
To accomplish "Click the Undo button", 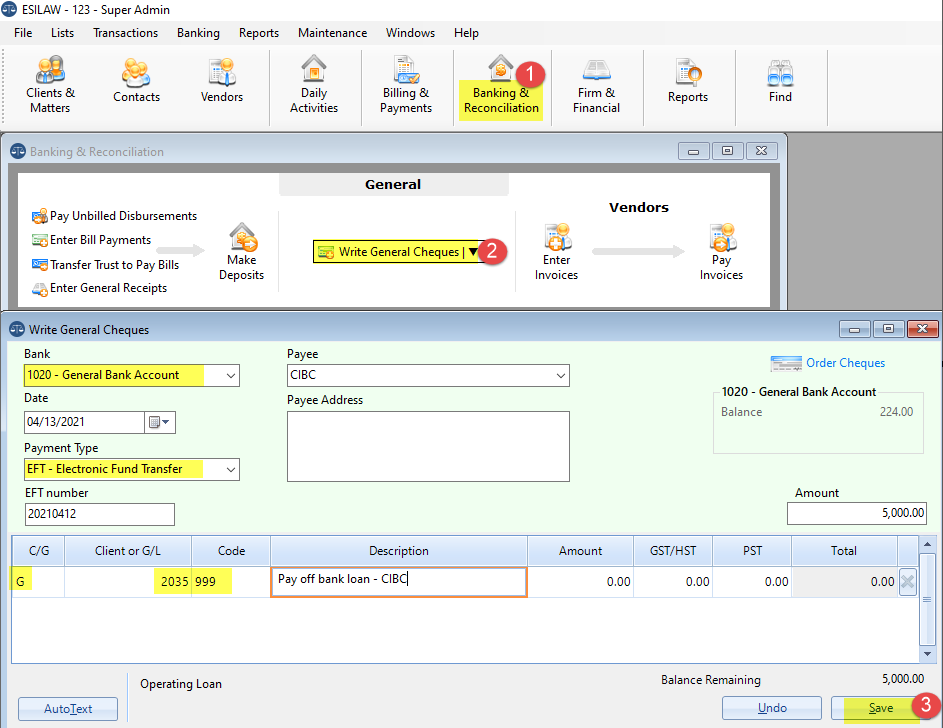I will [x=772, y=708].
